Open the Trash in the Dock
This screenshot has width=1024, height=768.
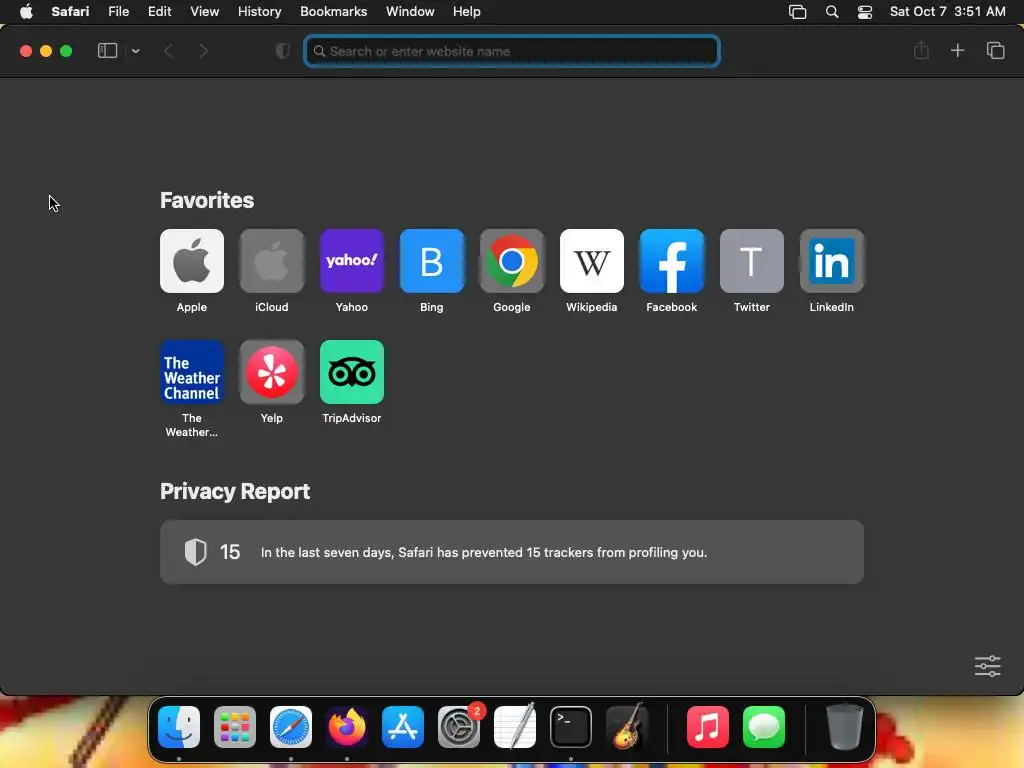click(x=845, y=726)
